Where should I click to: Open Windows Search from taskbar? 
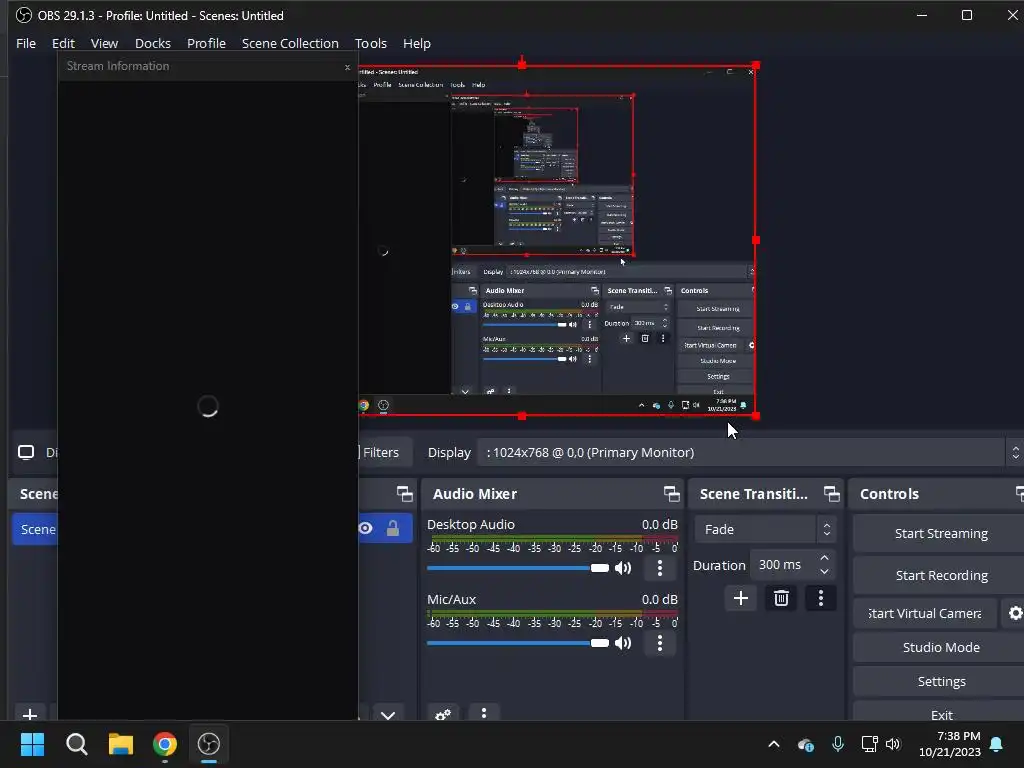(x=76, y=744)
